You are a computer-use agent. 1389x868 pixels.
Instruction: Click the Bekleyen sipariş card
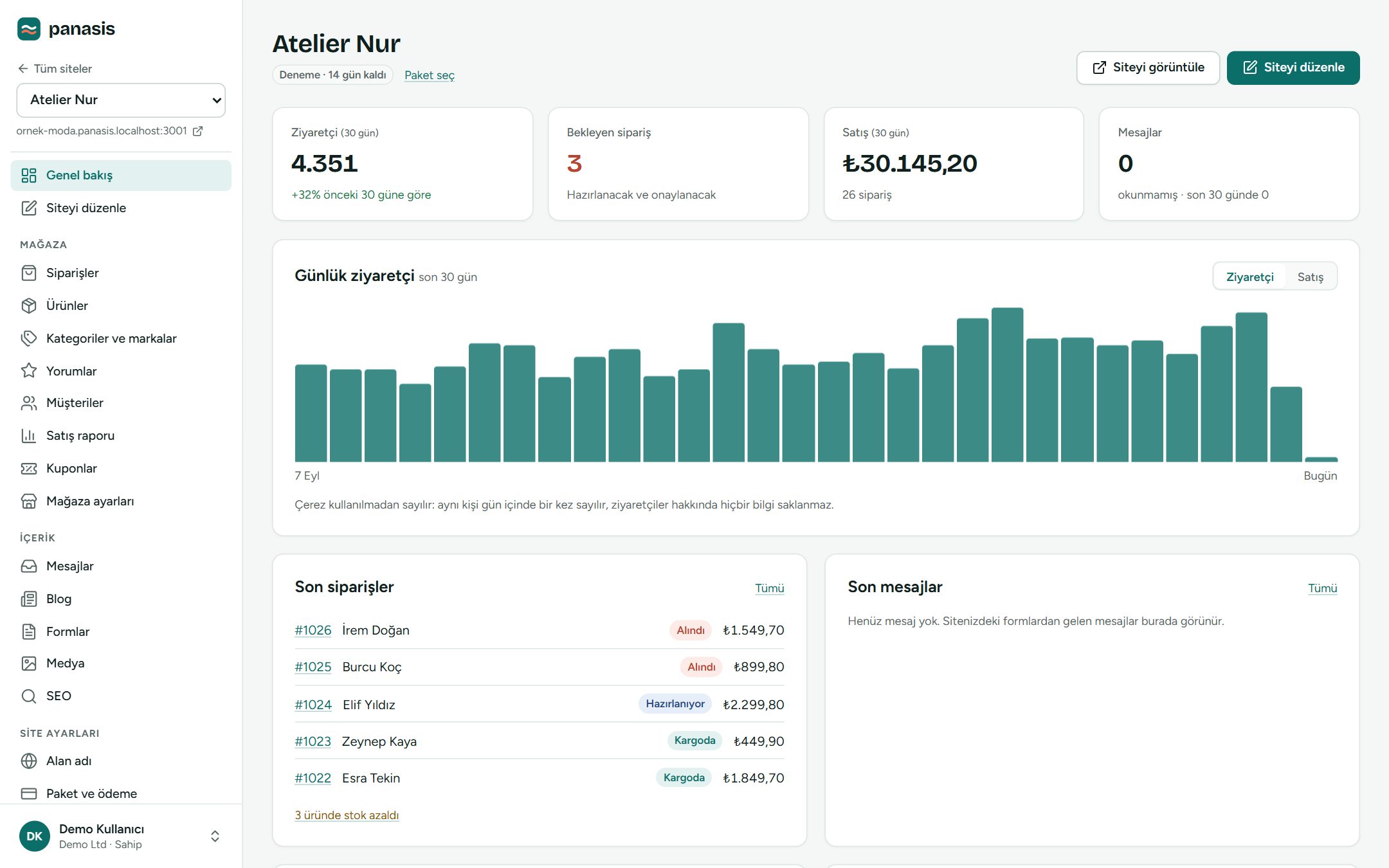click(678, 164)
